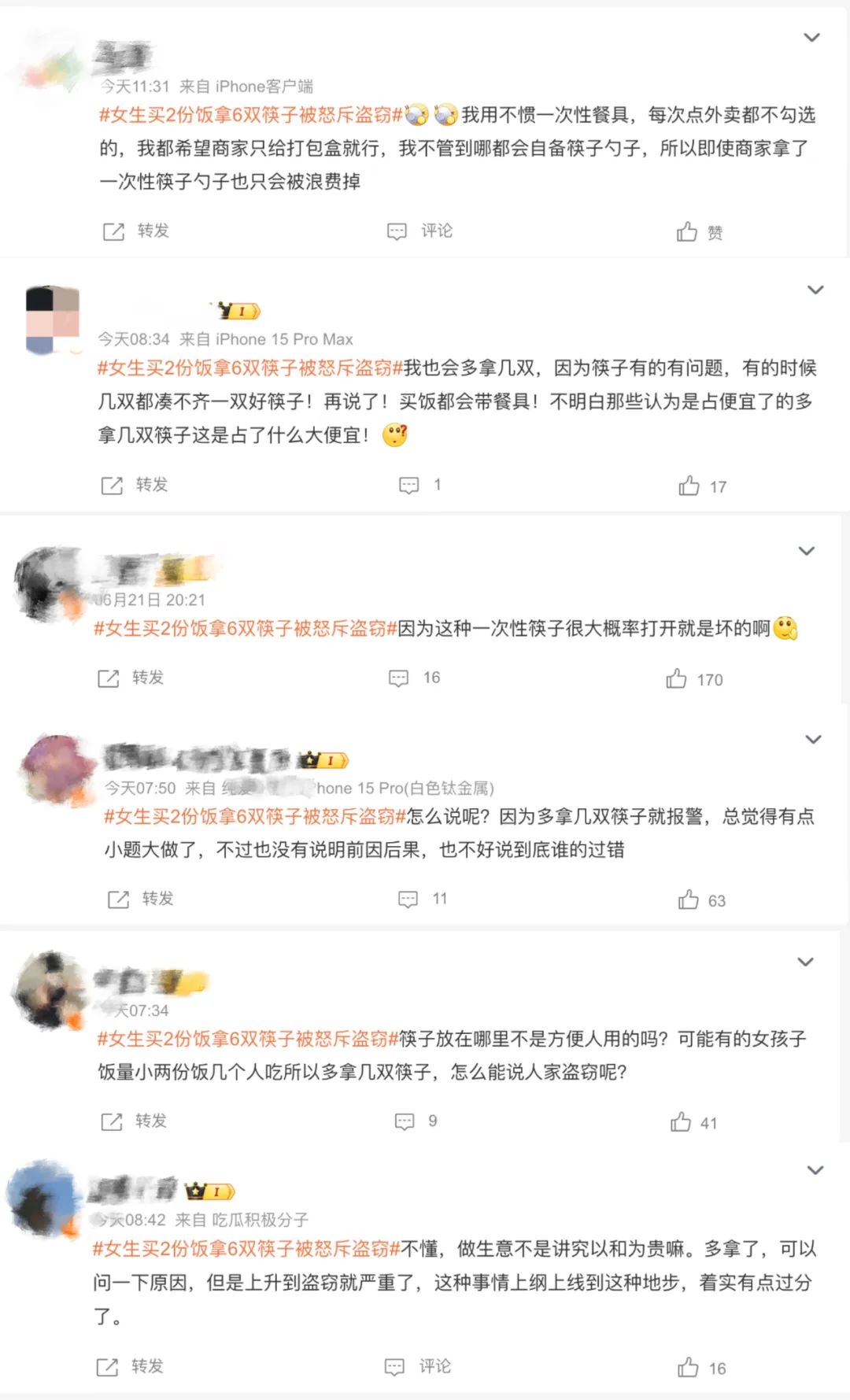Click the 评论 icon on the last post
The width and height of the screenshot is (850, 1400).
coord(394,1367)
